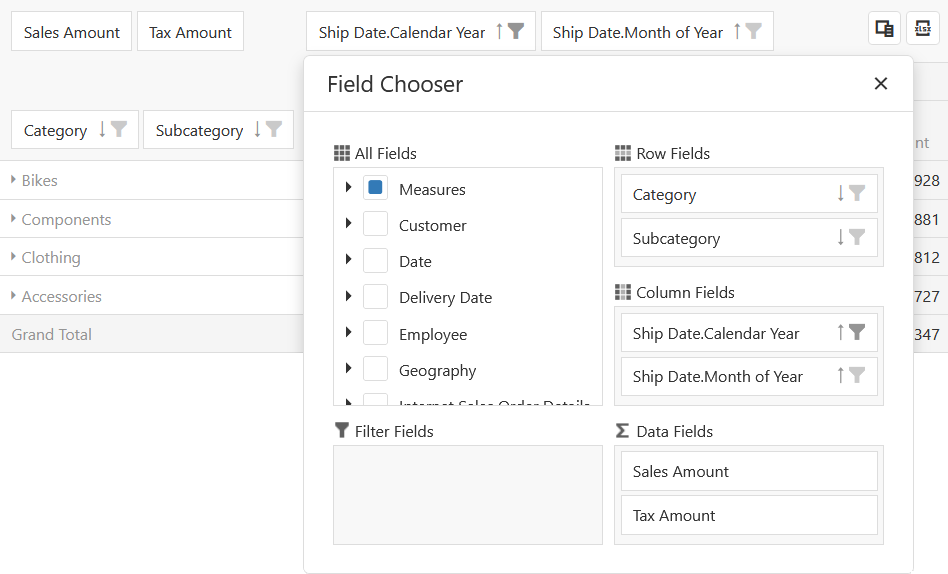Click filter icon on Ship Date.Month of Year header
Screen dimensions: 948x574
point(753,32)
